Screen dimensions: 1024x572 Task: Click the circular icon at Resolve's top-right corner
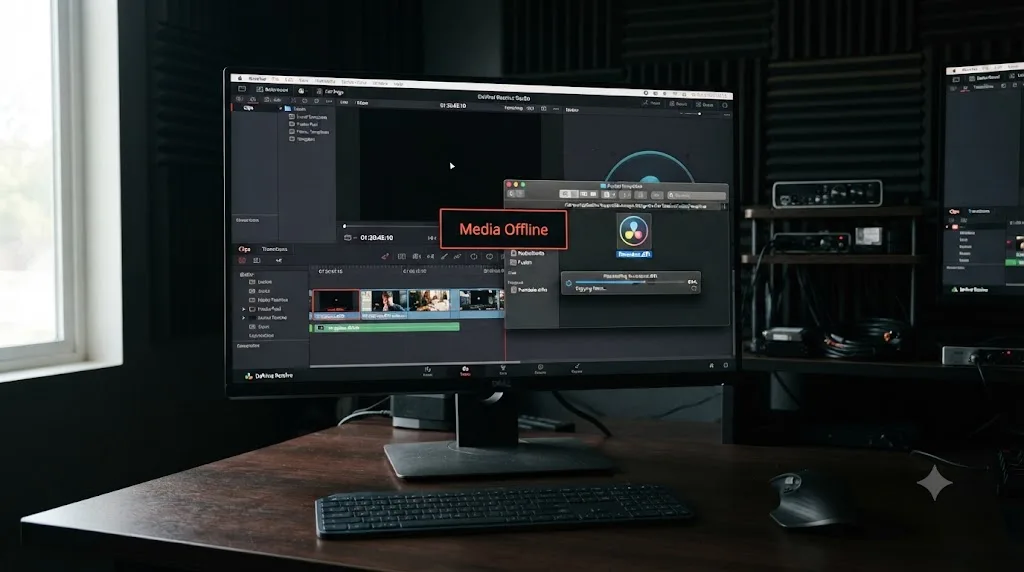click(724, 104)
